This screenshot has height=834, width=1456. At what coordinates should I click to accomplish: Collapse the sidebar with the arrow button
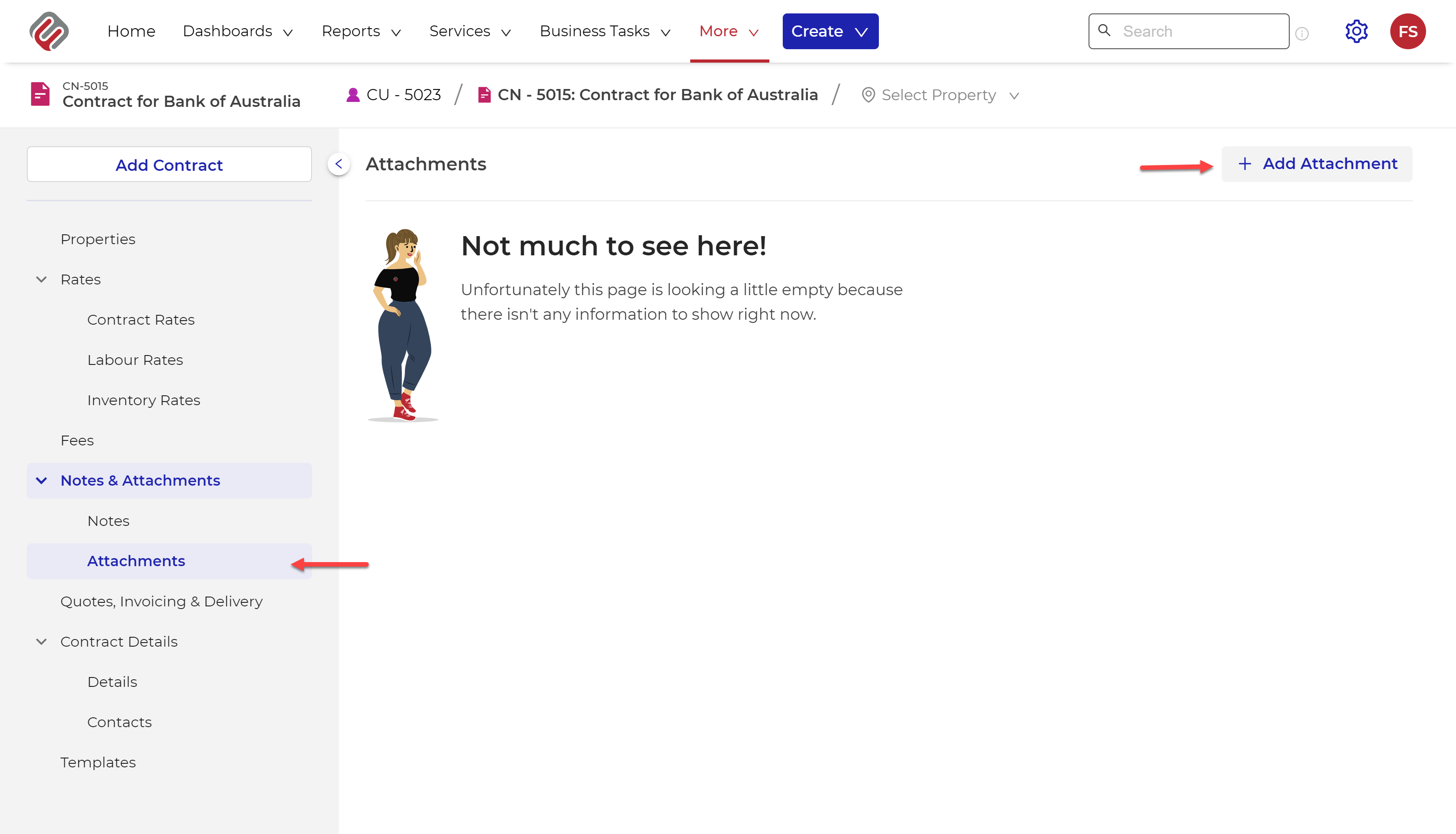coord(338,164)
